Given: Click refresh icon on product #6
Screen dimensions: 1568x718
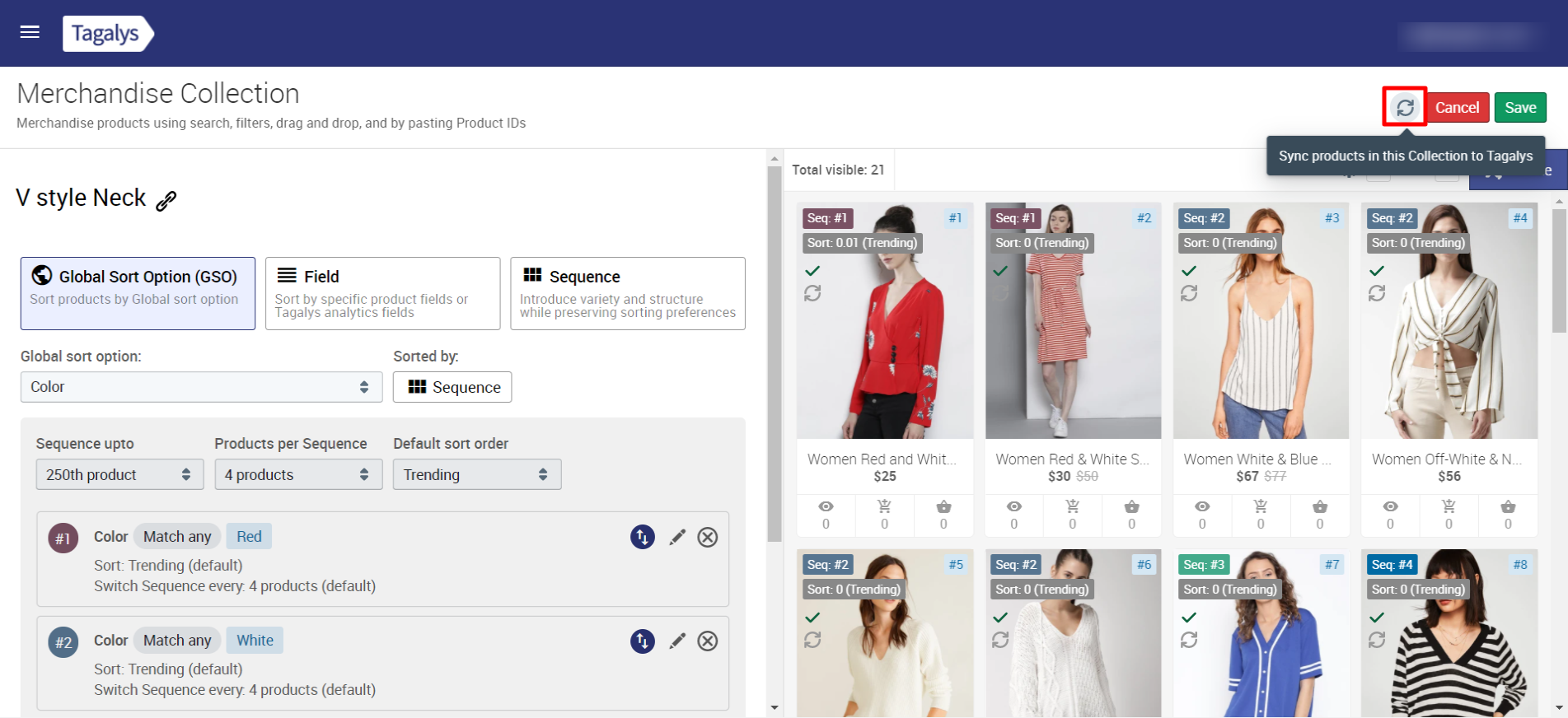Looking at the screenshot, I should point(1000,640).
